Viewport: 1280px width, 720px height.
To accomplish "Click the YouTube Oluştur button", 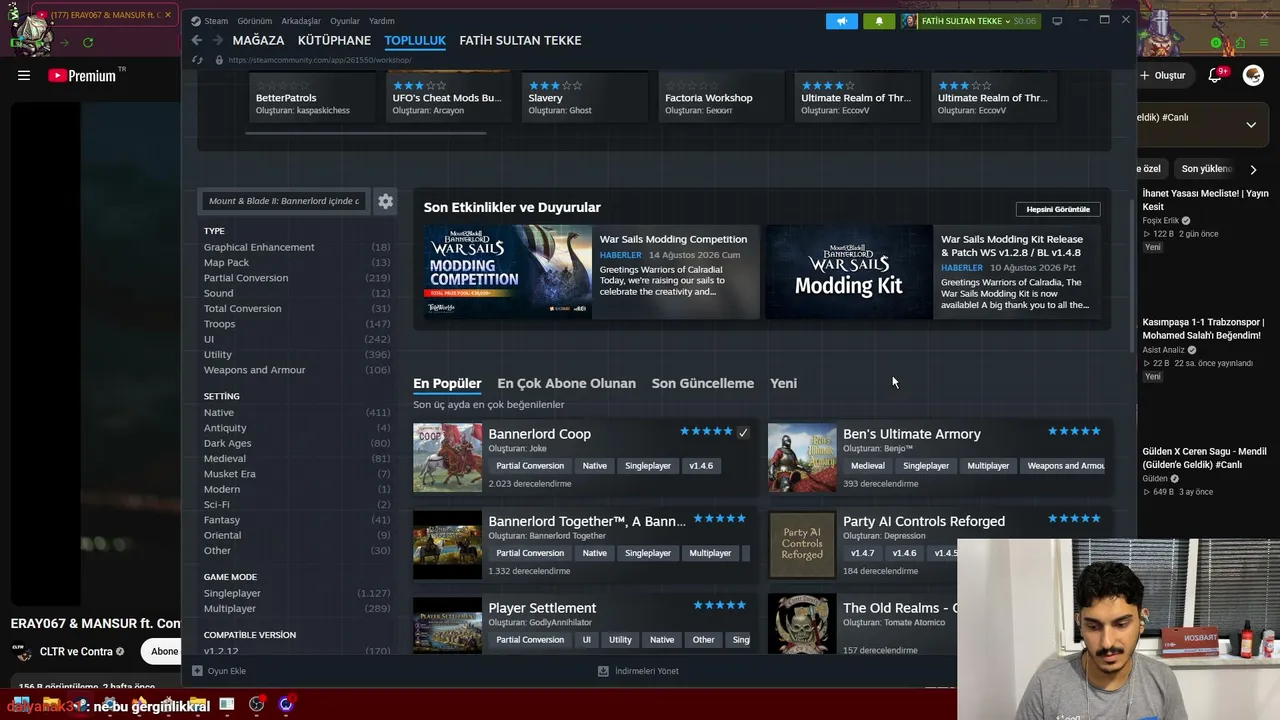I will pos(1164,75).
